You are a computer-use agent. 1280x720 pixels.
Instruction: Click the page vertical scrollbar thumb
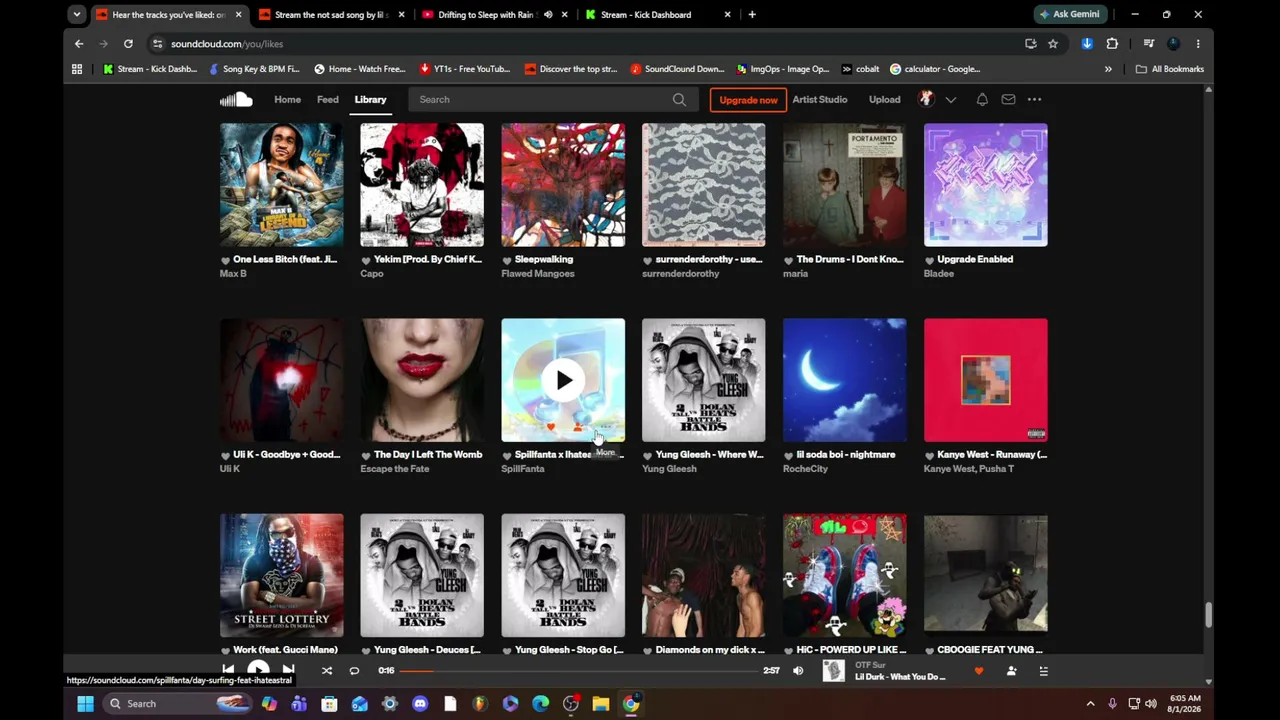[1208, 615]
